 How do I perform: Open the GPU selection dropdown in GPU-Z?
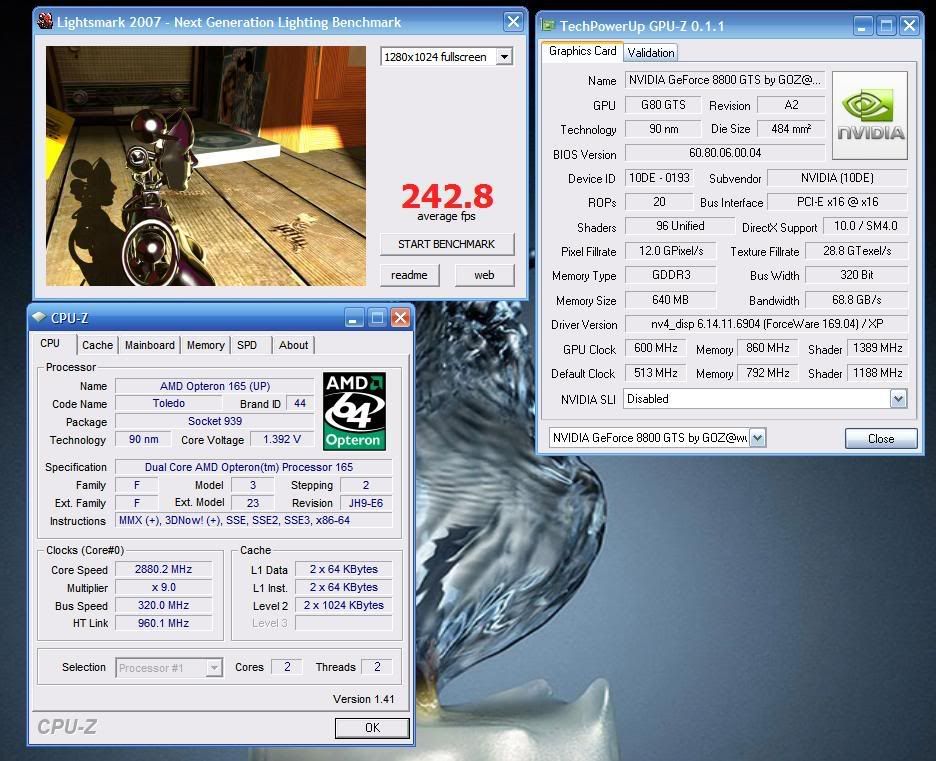757,438
